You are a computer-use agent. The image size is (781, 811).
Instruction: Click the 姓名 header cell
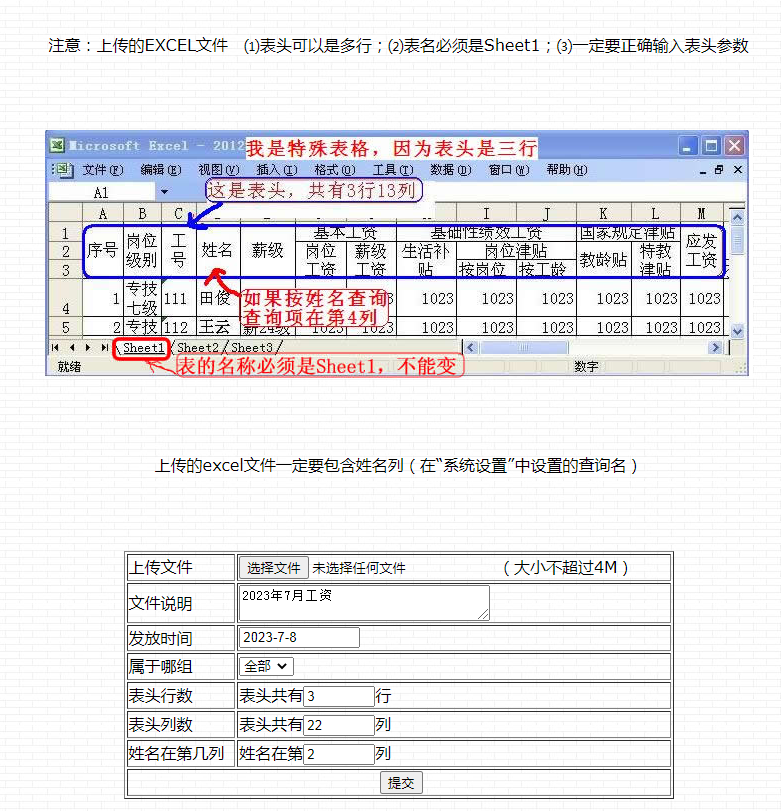point(218,250)
